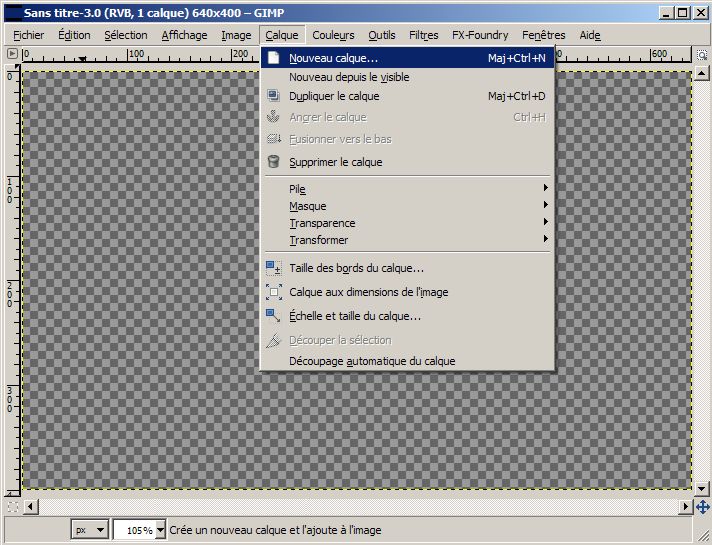Viewport: 712px width, 545px height.
Task: Click the Dupliquer le calque icon
Action: pyautogui.click(x=273, y=97)
